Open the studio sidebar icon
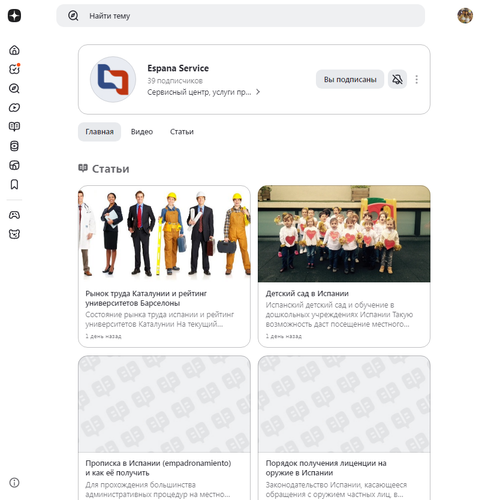The width and height of the screenshot is (479, 500). (14, 165)
